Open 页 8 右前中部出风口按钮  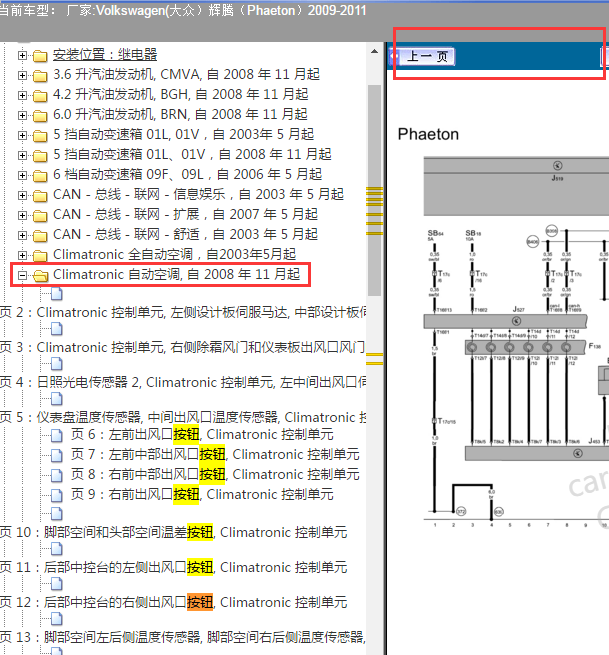click(215, 475)
